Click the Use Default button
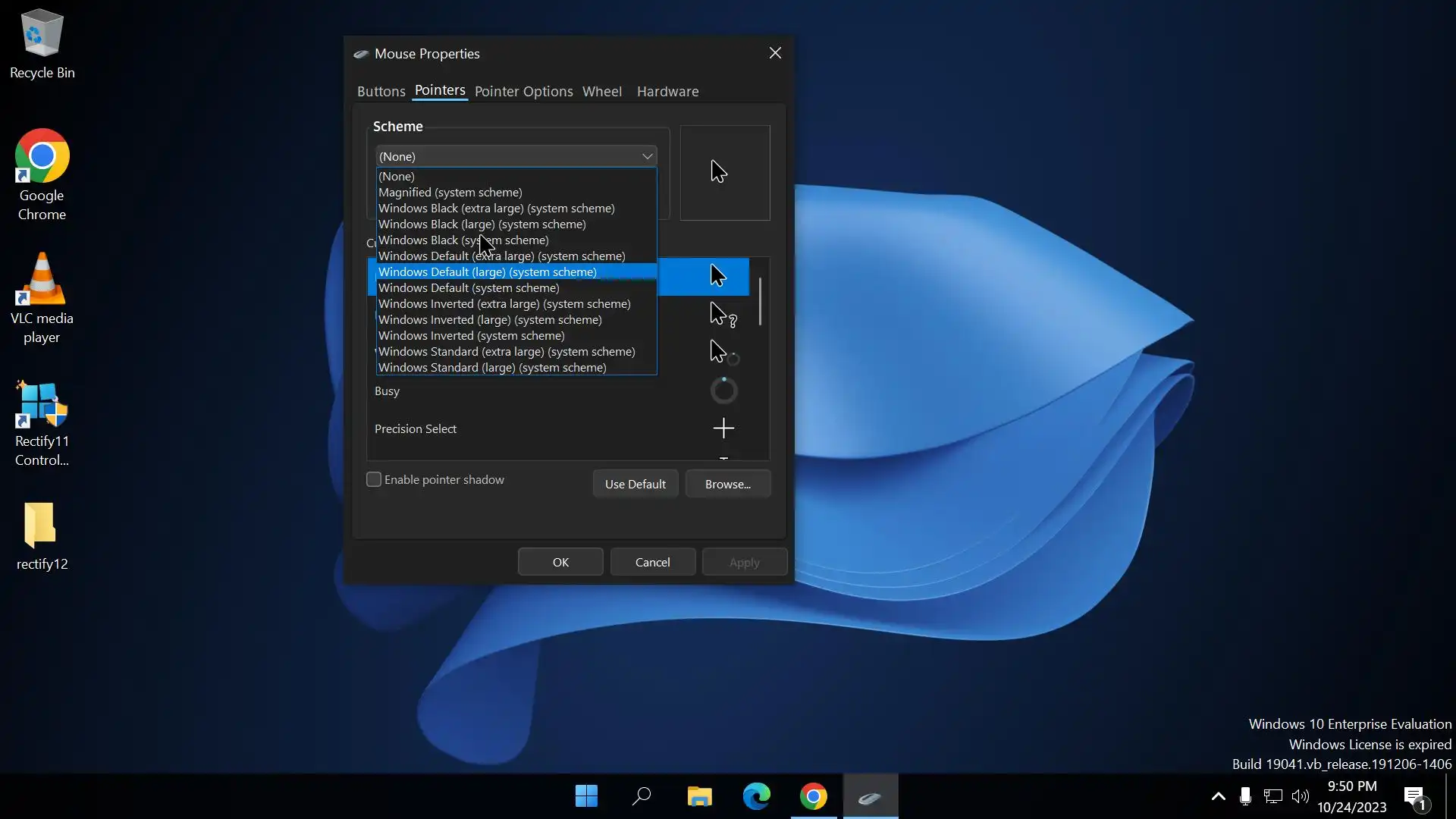Screen dimensions: 1456x819 click(x=635, y=484)
